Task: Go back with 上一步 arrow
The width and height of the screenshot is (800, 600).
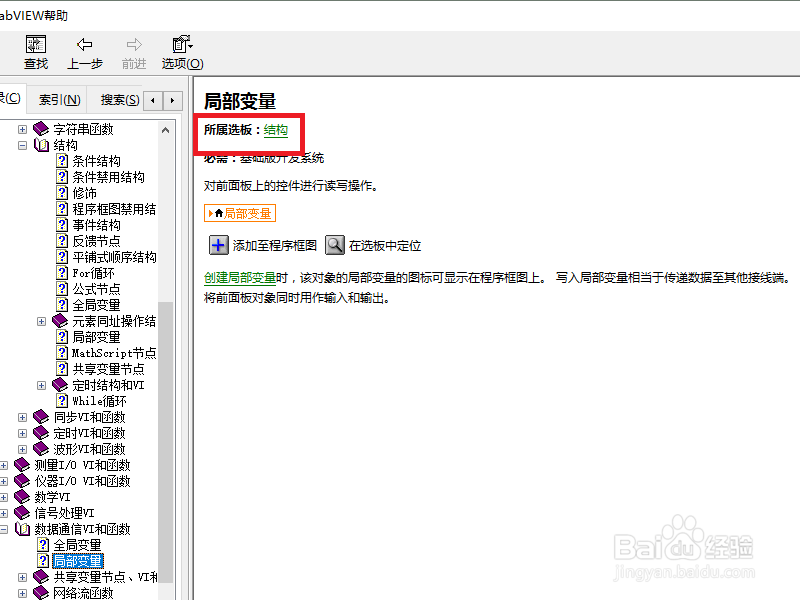Action: click(x=85, y=44)
